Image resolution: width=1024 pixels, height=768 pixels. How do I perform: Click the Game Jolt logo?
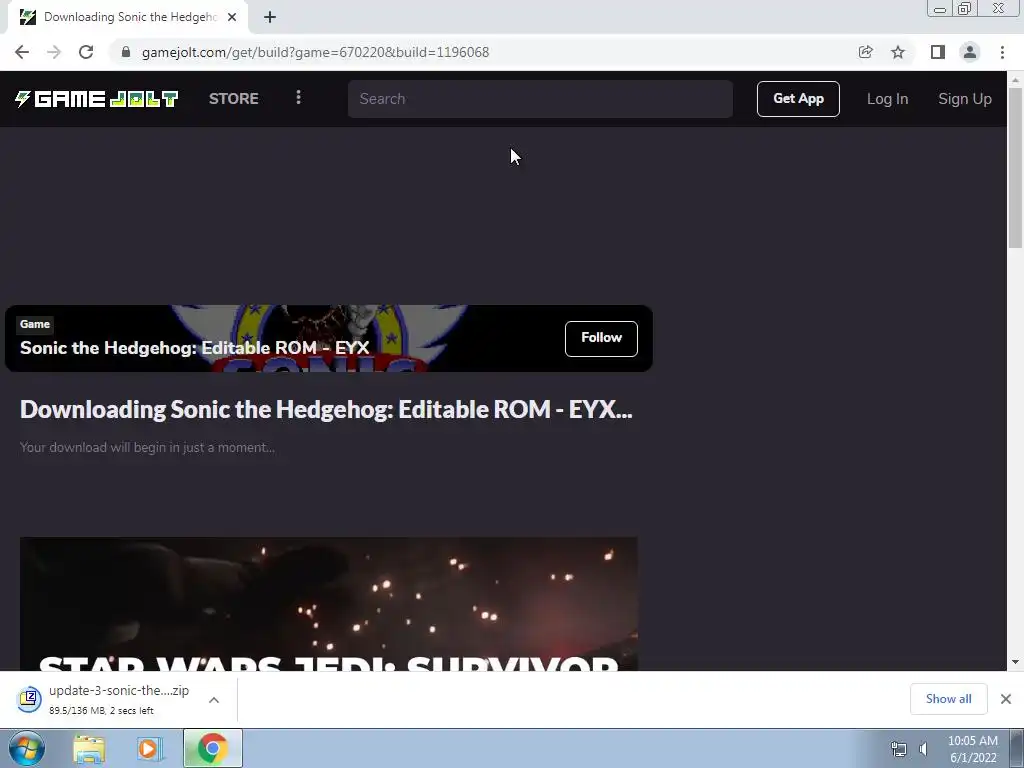(x=97, y=99)
